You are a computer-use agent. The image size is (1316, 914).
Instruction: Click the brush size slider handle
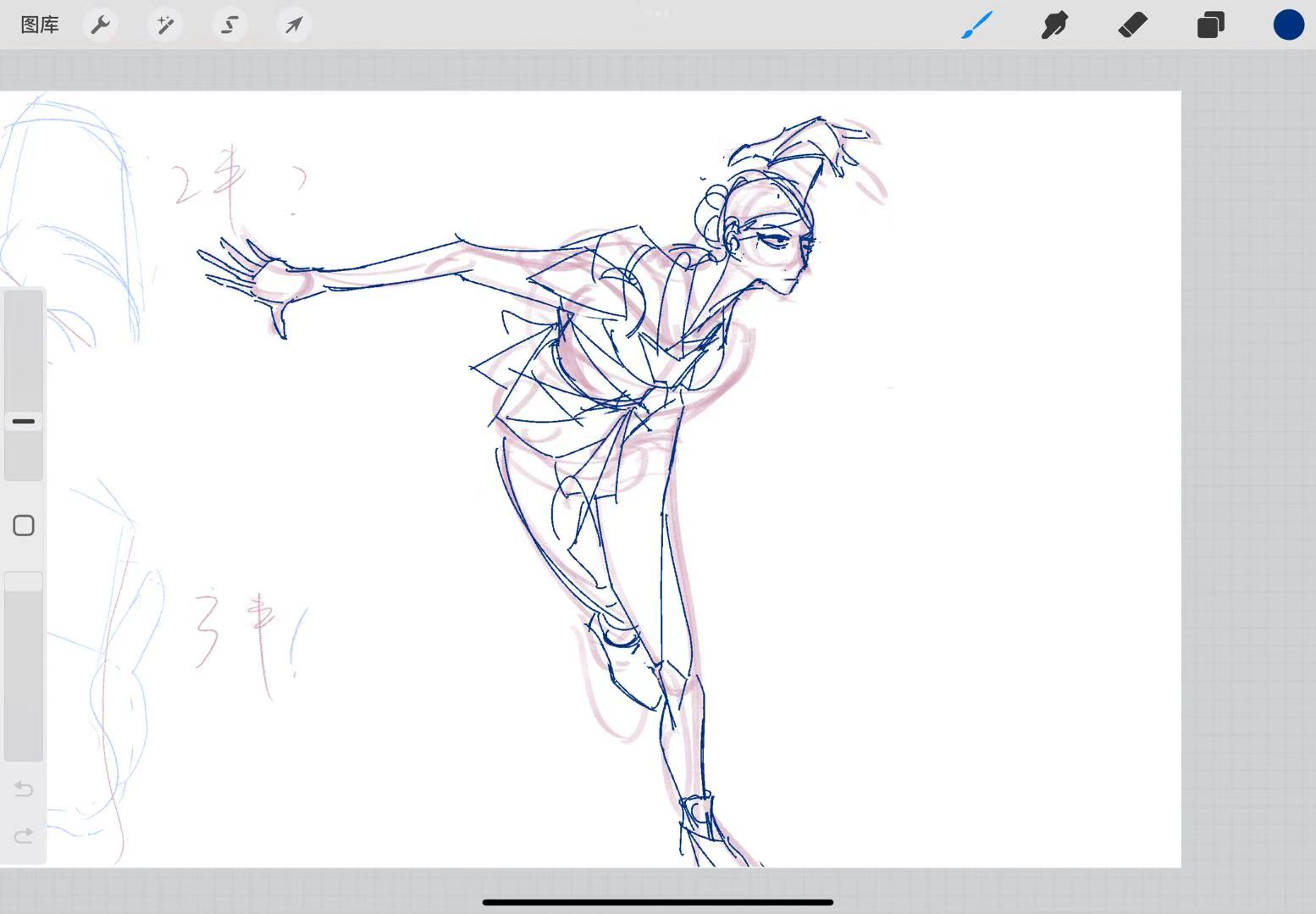point(24,421)
